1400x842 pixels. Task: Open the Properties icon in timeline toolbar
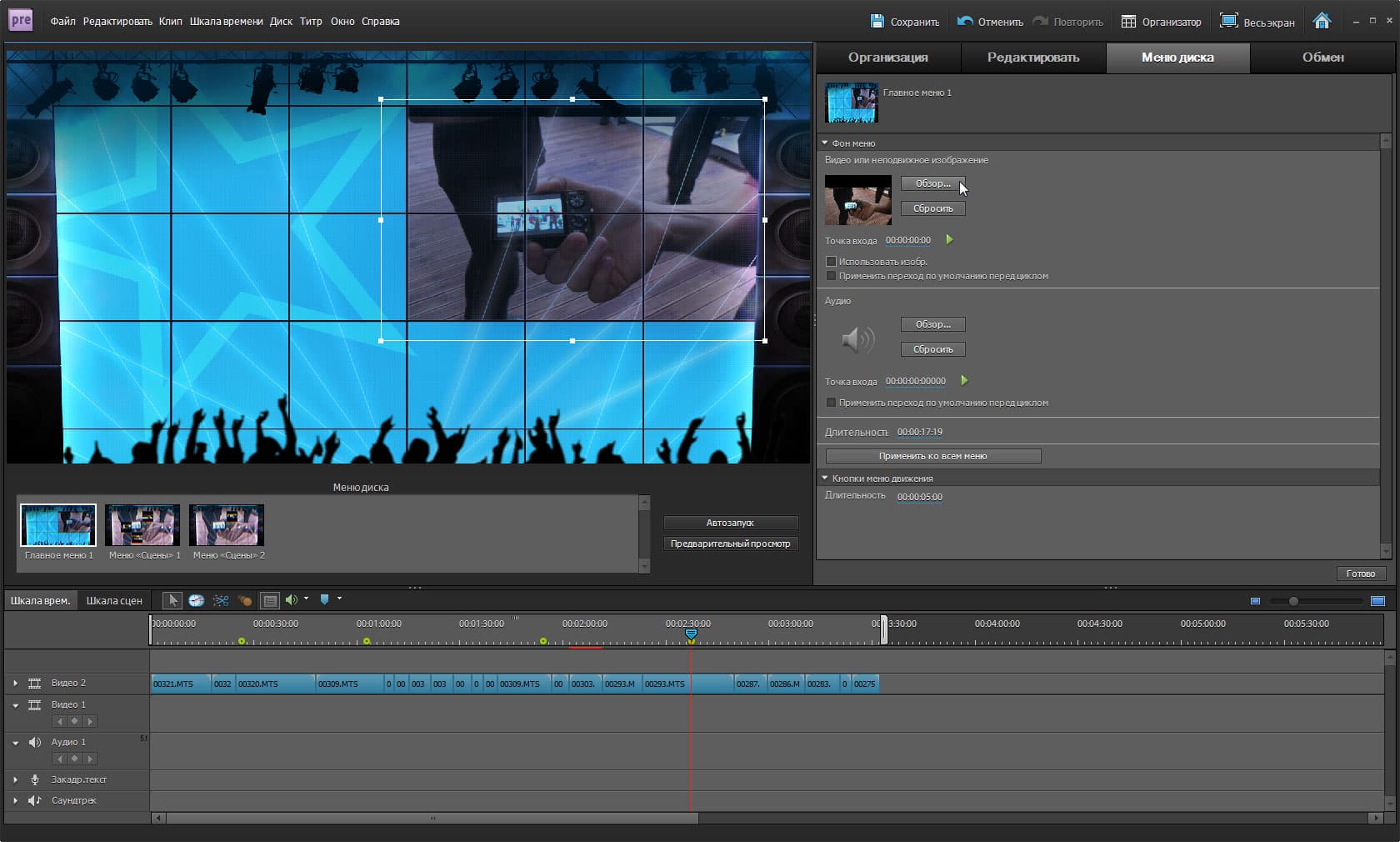tap(270, 600)
